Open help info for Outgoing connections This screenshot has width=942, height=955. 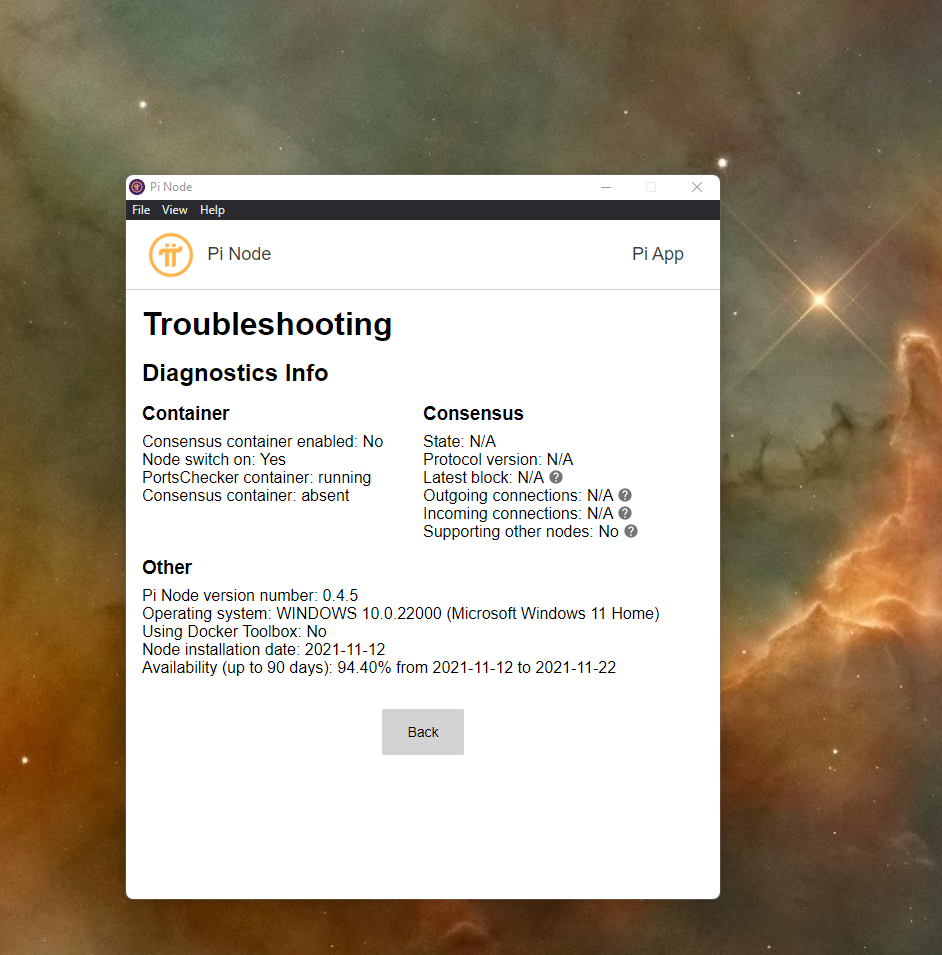(x=624, y=495)
